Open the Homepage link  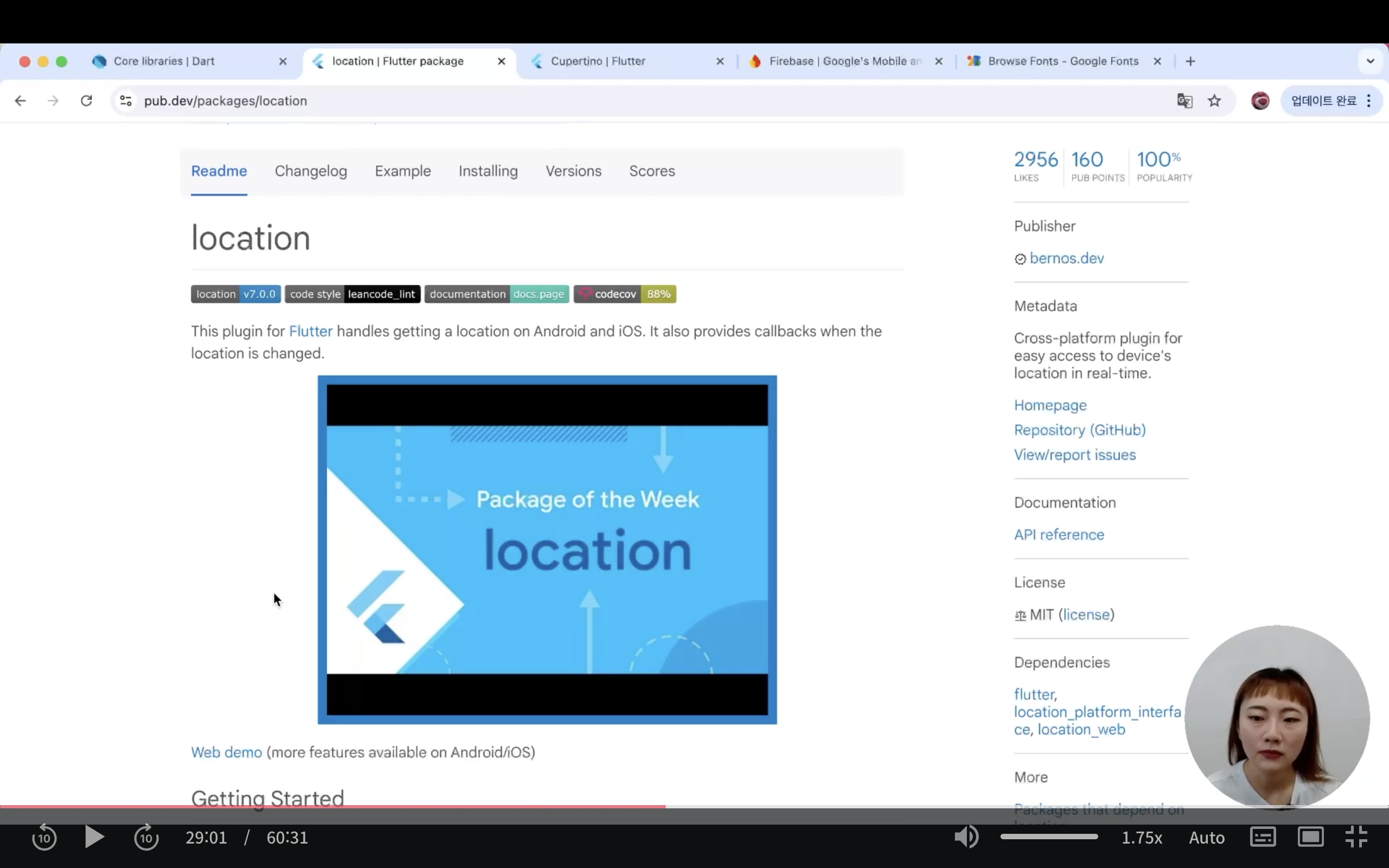(x=1050, y=405)
